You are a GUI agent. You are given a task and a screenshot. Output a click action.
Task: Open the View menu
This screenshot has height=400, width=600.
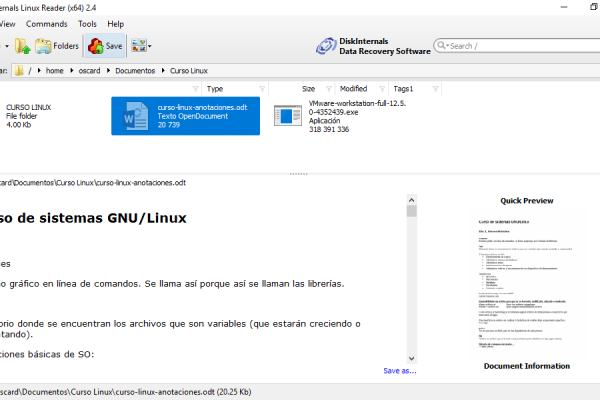[7, 24]
